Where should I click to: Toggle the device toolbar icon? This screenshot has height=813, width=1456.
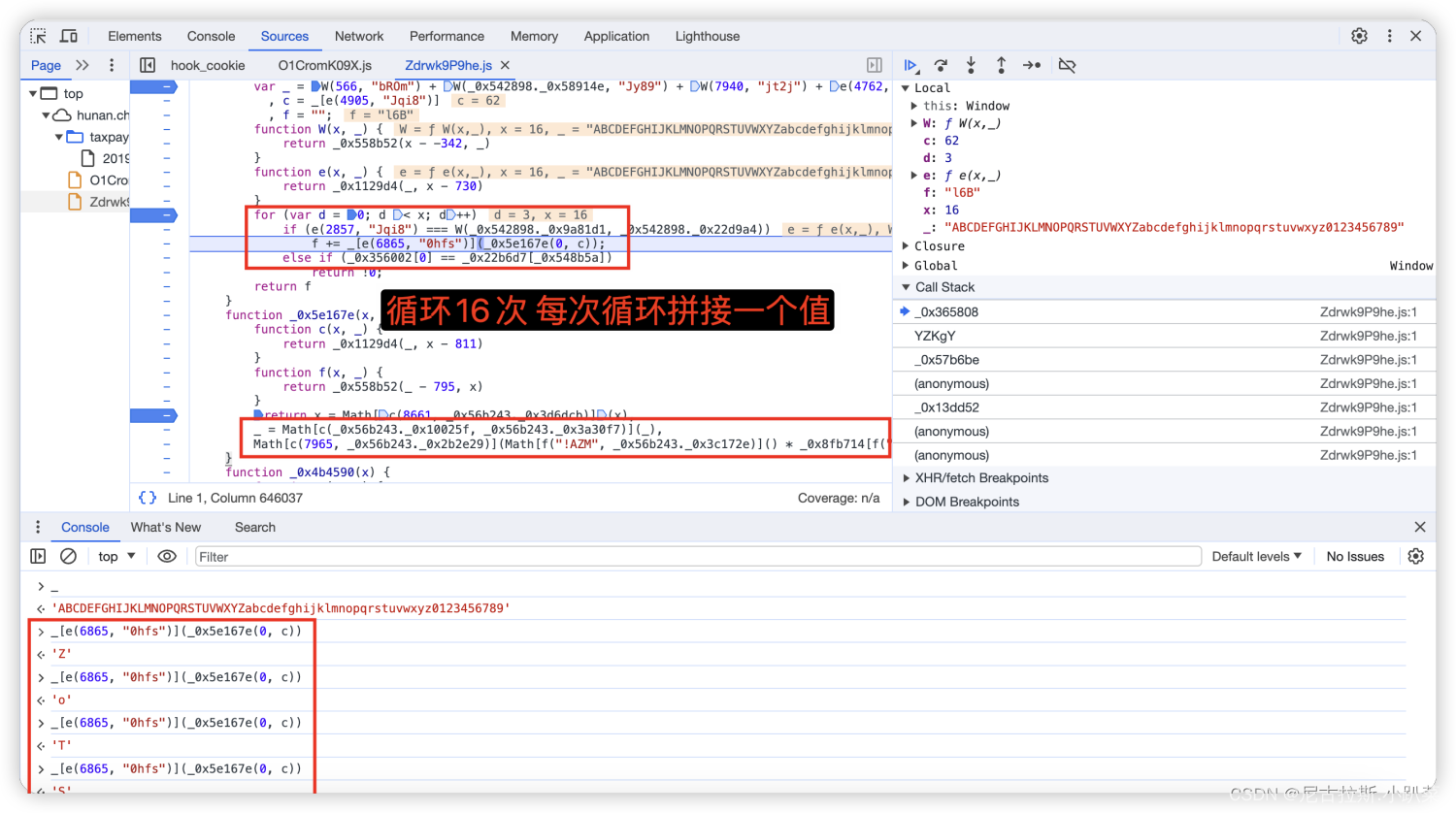(x=69, y=36)
